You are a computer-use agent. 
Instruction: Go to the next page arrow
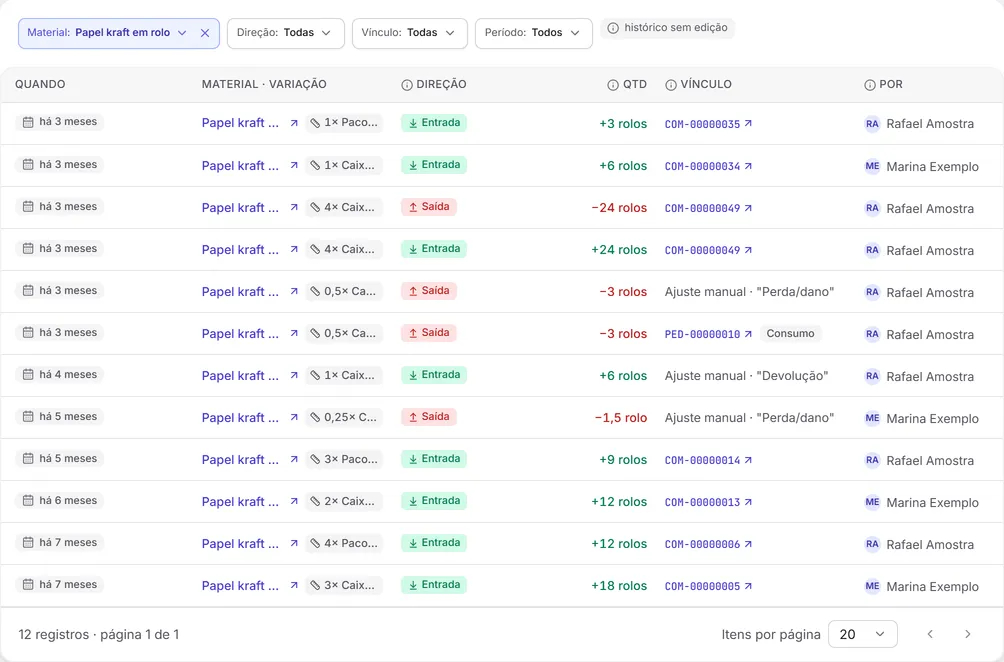pos(968,634)
